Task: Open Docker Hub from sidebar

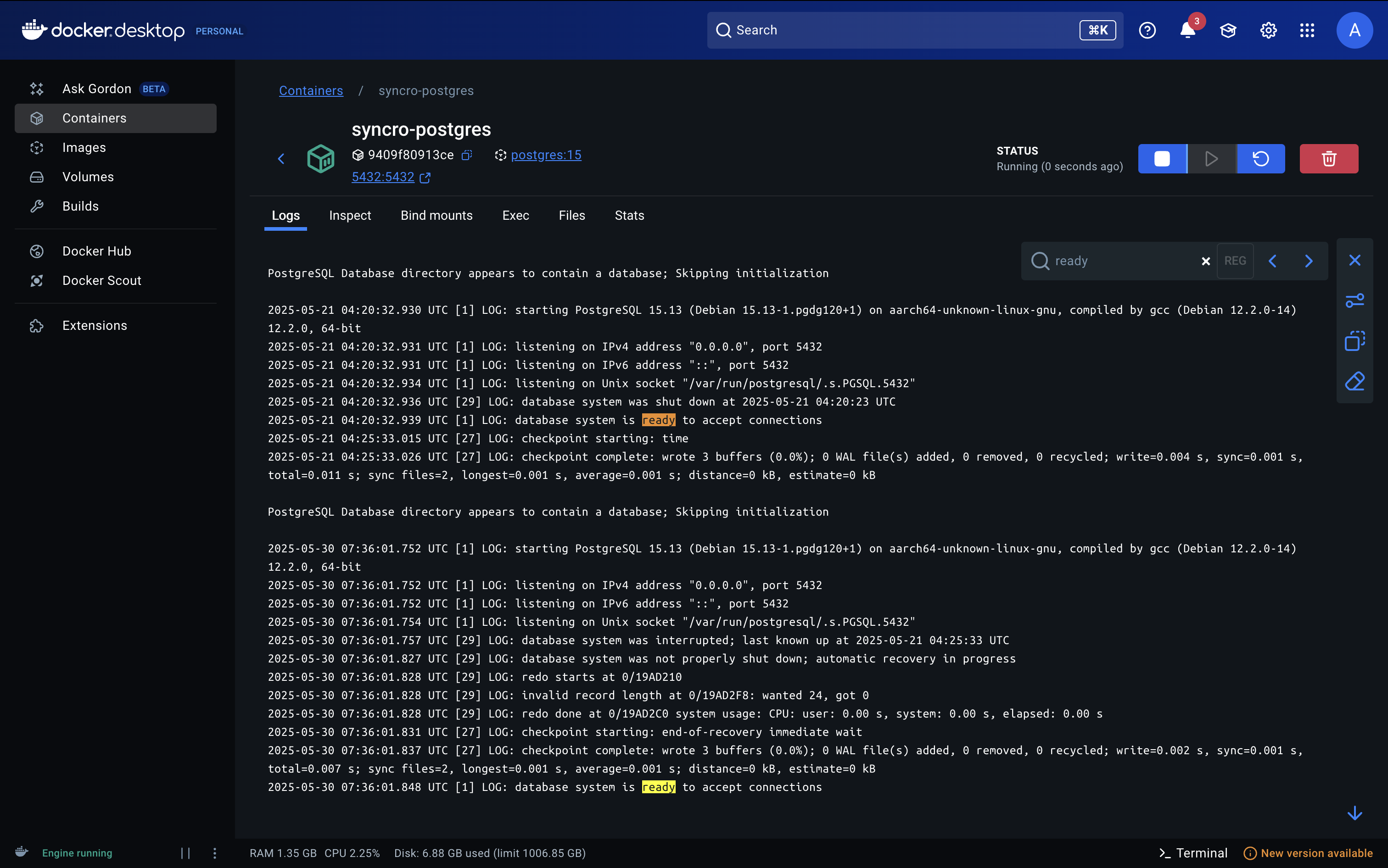Action: coord(115,251)
